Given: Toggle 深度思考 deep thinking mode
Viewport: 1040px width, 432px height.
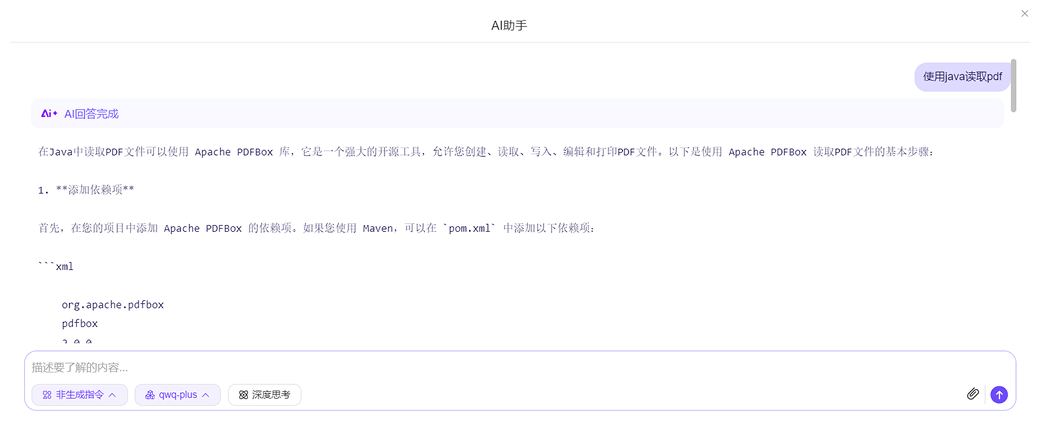Looking at the screenshot, I should [x=264, y=395].
